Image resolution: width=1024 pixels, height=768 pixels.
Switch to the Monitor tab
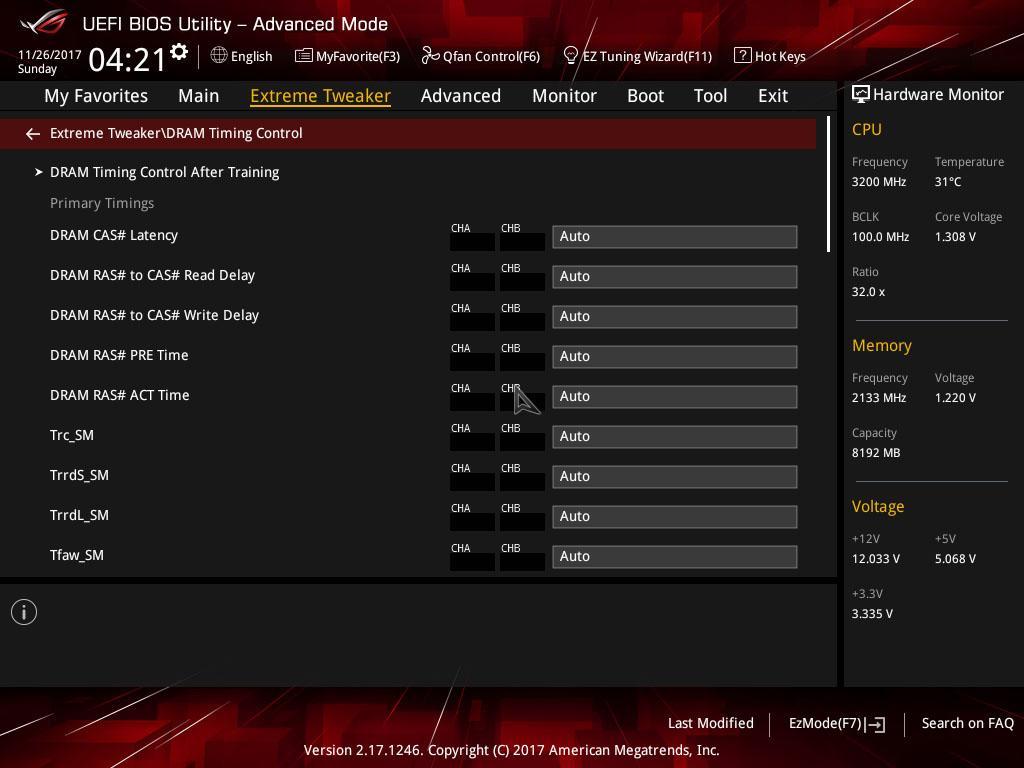coord(564,96)
